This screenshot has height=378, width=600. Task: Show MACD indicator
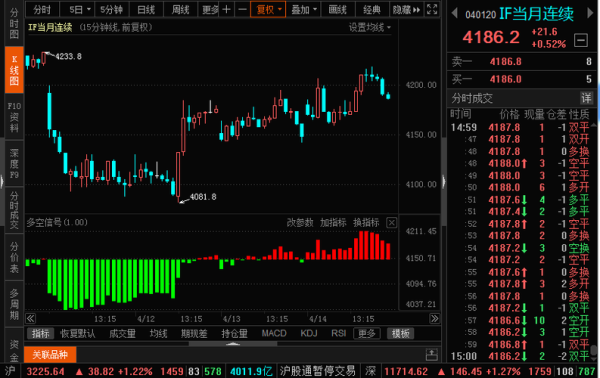pos(274,333)
